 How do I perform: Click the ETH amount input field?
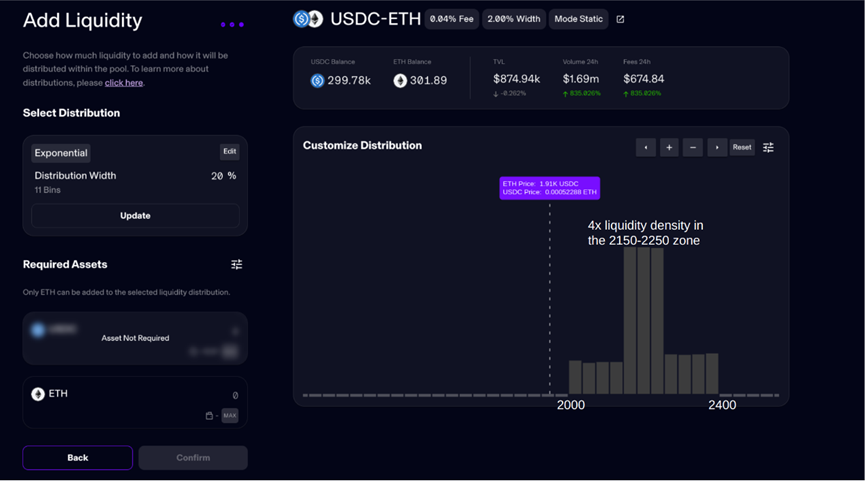[x=150, y=395]
